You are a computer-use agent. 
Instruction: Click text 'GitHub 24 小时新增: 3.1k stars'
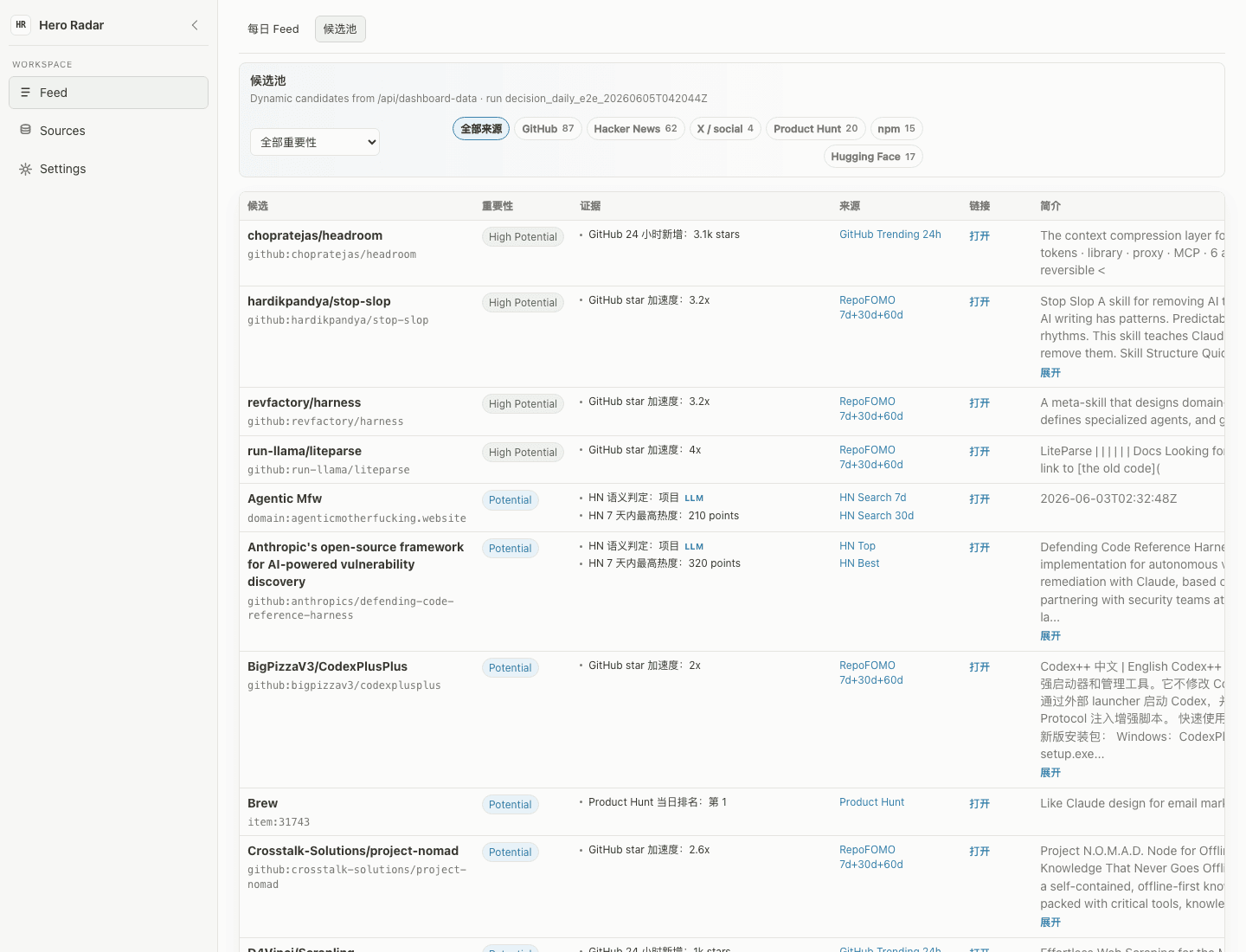coord(664,235)
